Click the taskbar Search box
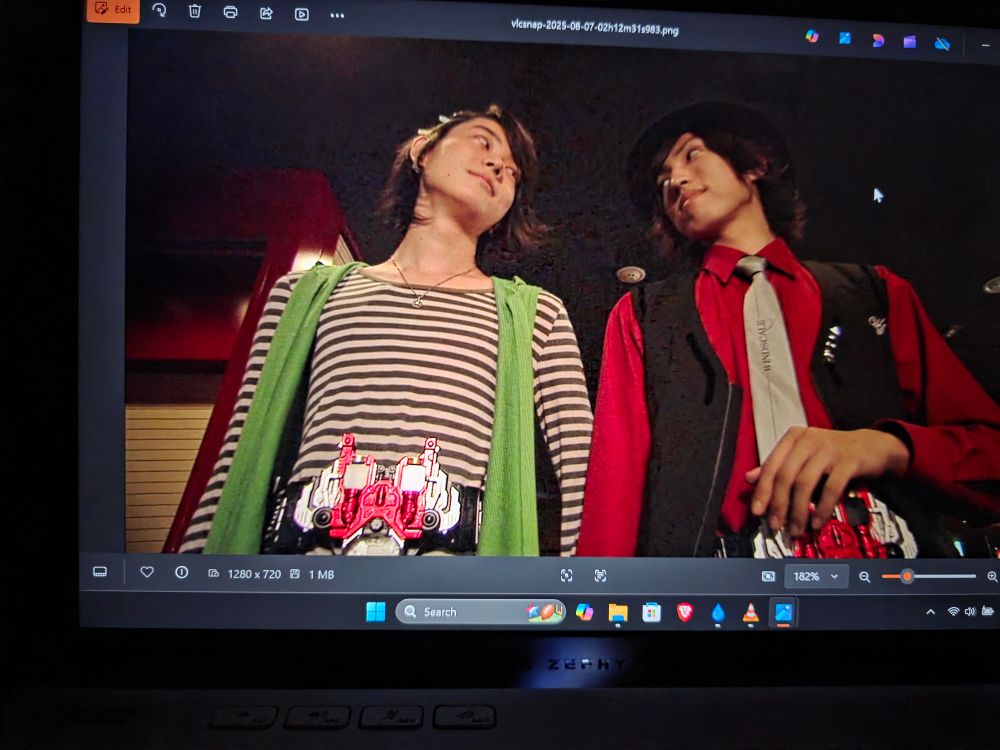Image resolution: width=1000 pixels, height=750 pixels. [480, 612]
